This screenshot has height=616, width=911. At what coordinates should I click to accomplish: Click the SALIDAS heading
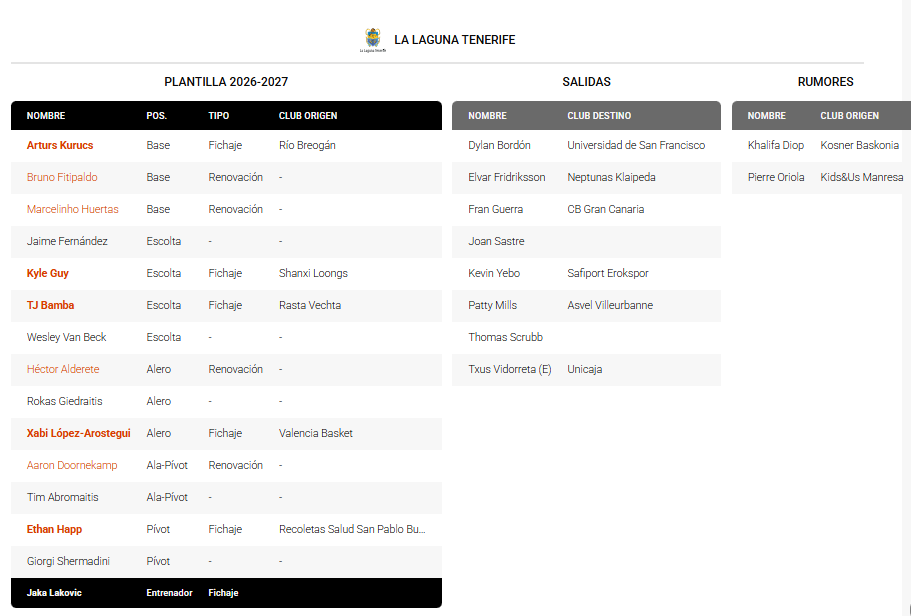[x=586, y=82]
